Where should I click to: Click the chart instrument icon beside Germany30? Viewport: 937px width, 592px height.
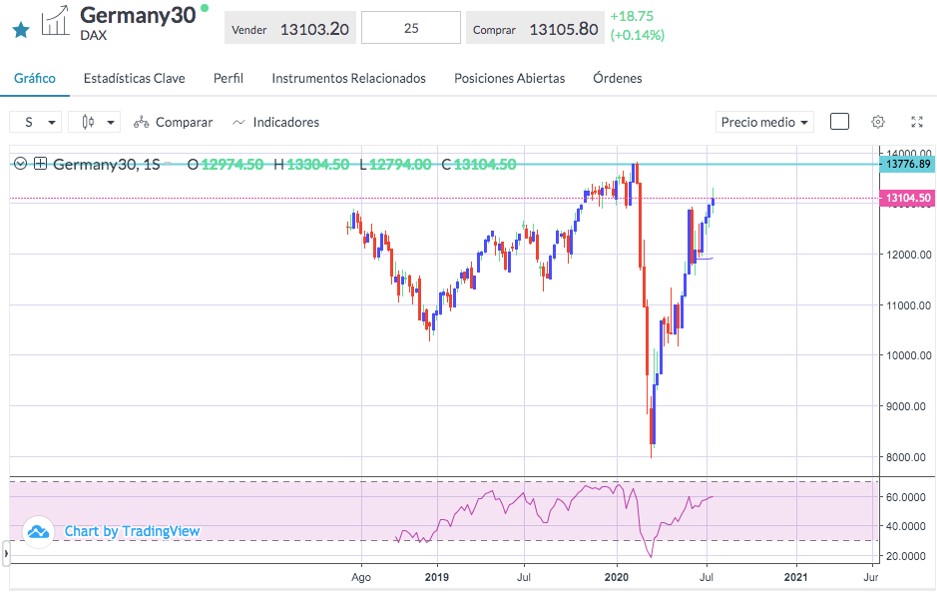56,21
